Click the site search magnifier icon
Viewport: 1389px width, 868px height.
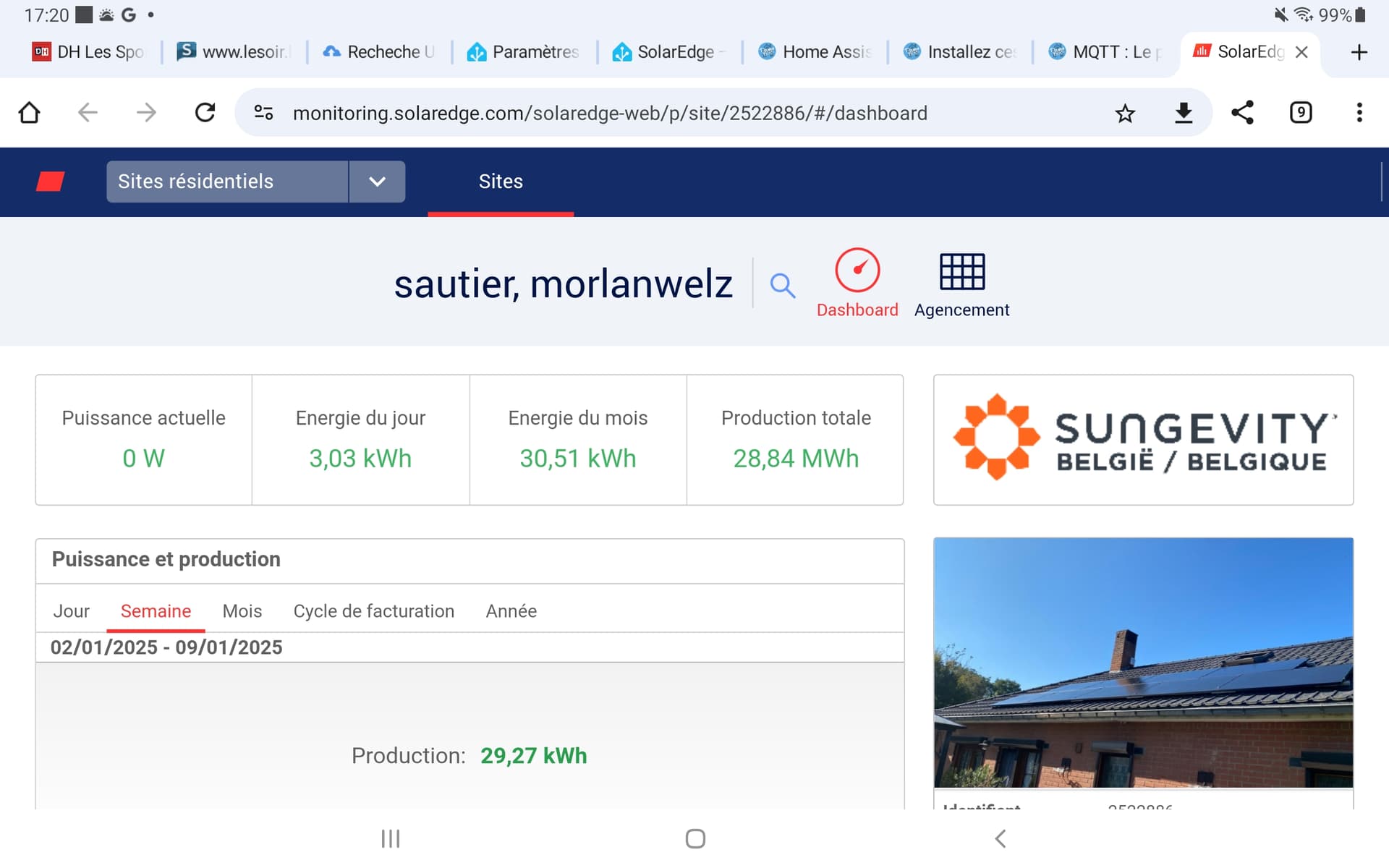(782, 285)
